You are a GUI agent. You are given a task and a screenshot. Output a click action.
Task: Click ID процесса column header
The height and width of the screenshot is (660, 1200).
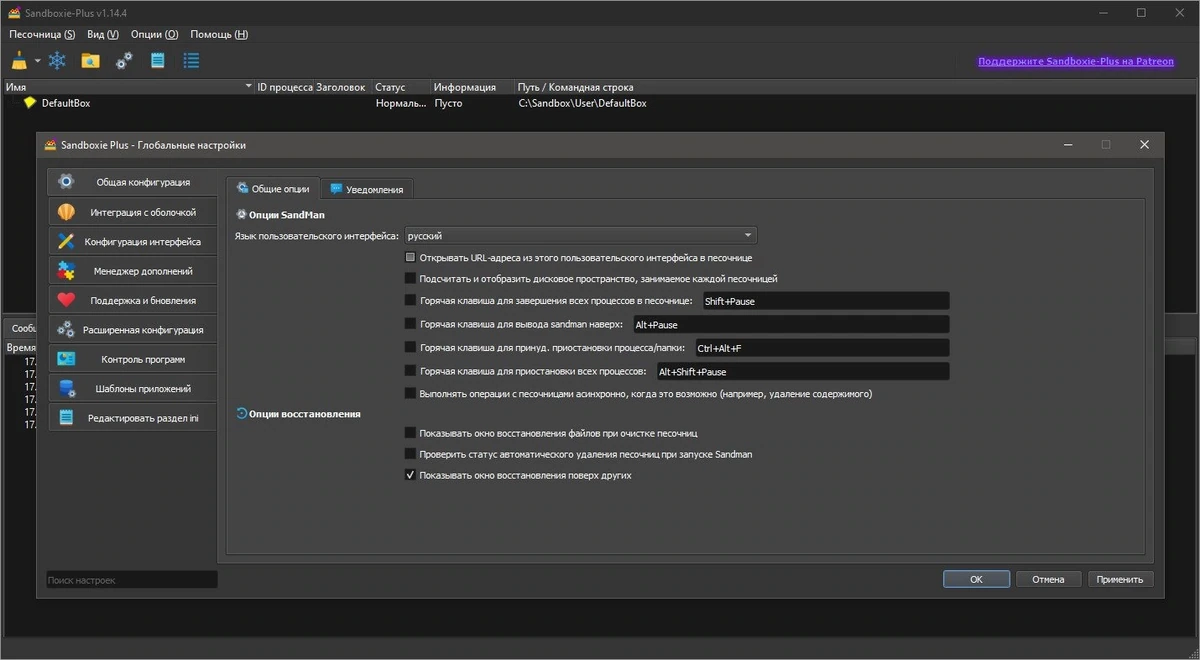(x=285, y=87)
